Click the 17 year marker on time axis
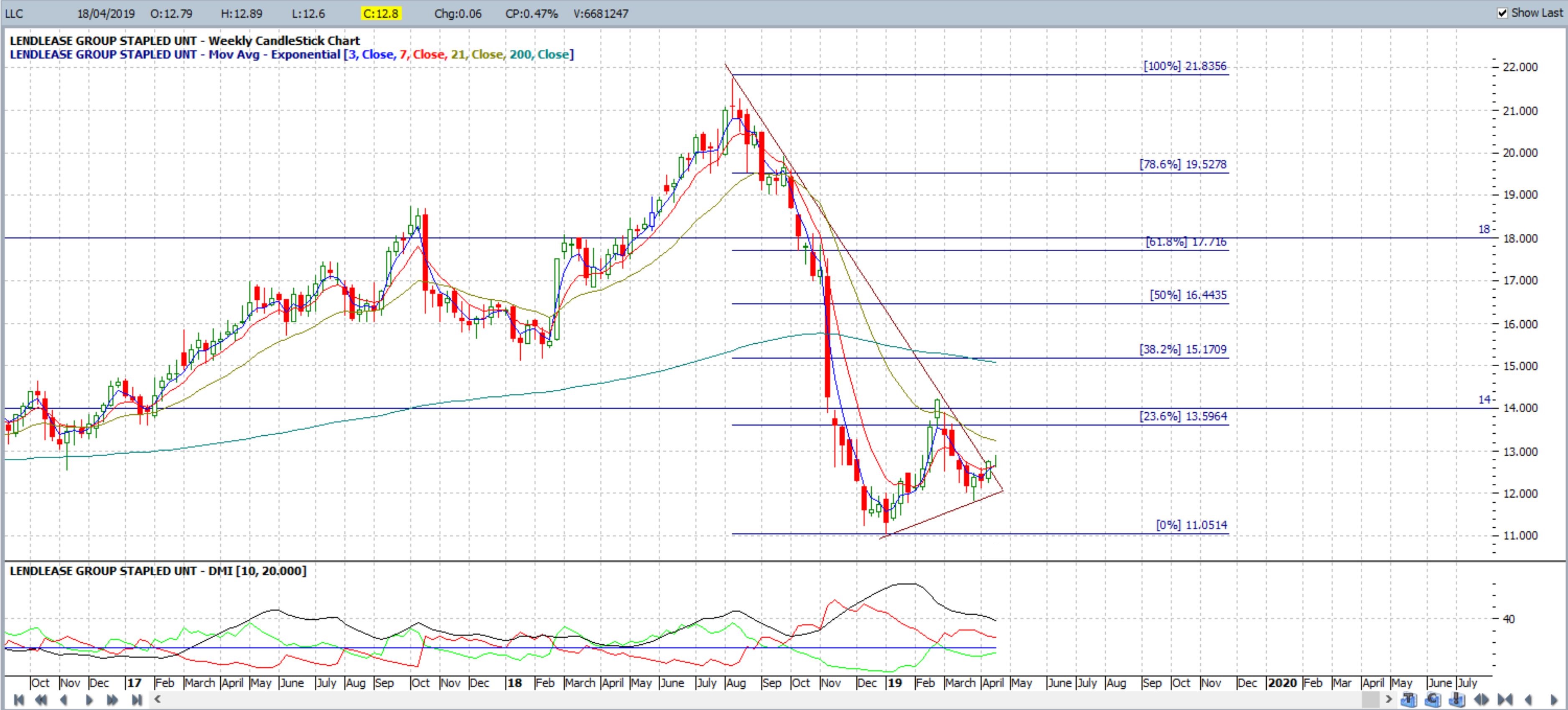Viewport: 1568px width, 710px height. 134,683
